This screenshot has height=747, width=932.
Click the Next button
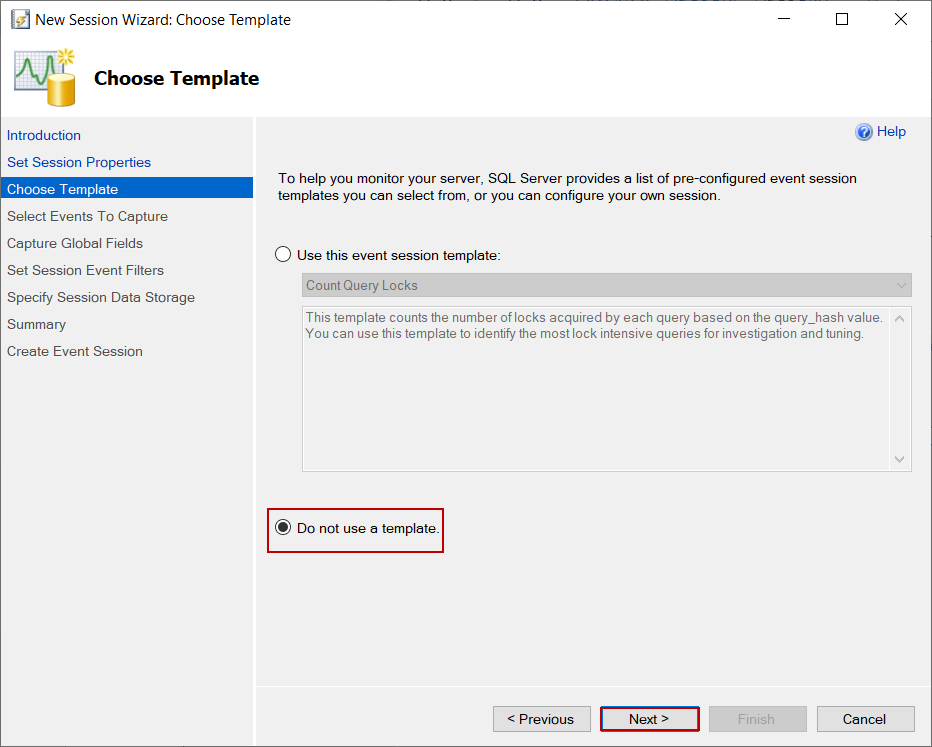[649, 719]
